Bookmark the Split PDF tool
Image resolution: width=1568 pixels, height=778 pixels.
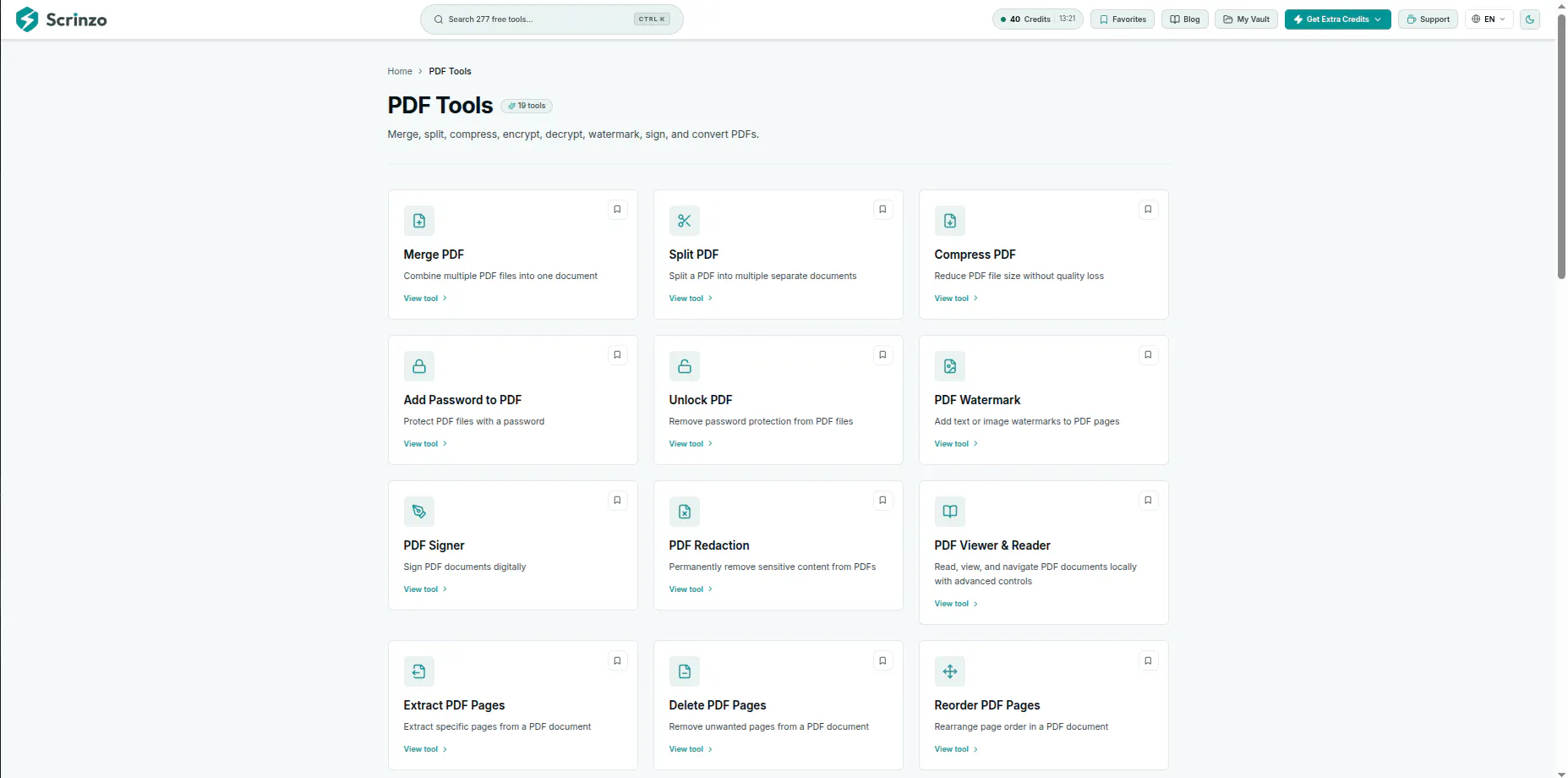(x=882, y=210)
